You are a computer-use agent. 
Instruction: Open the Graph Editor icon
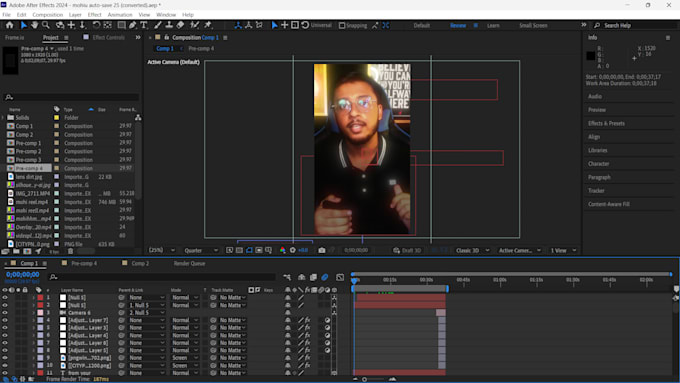[340, 277]
